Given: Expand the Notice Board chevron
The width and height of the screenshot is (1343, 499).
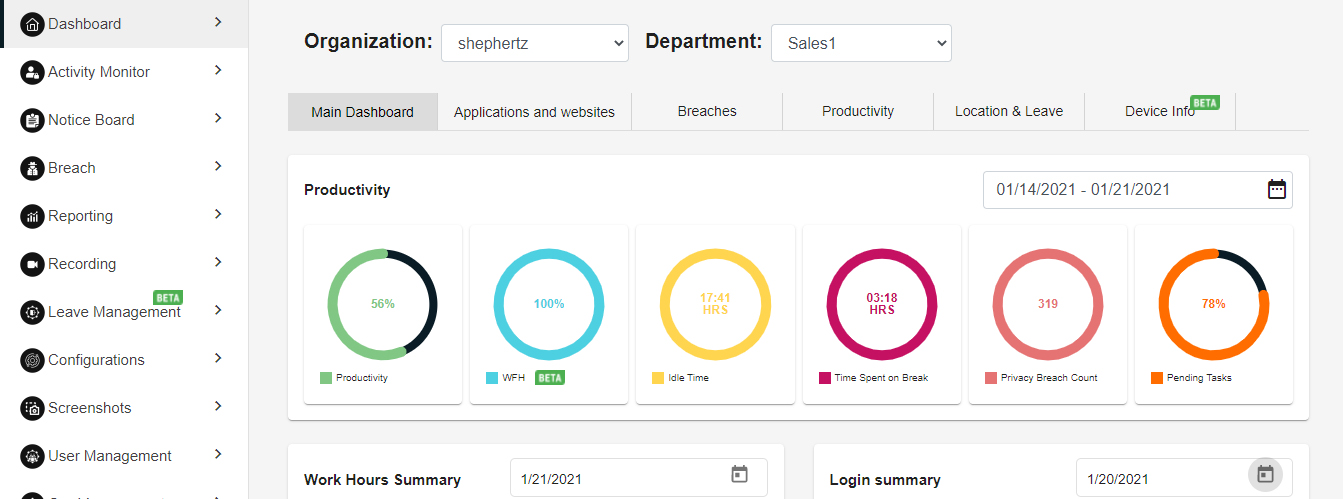Looking at the screenshot, I should point(218,118).
